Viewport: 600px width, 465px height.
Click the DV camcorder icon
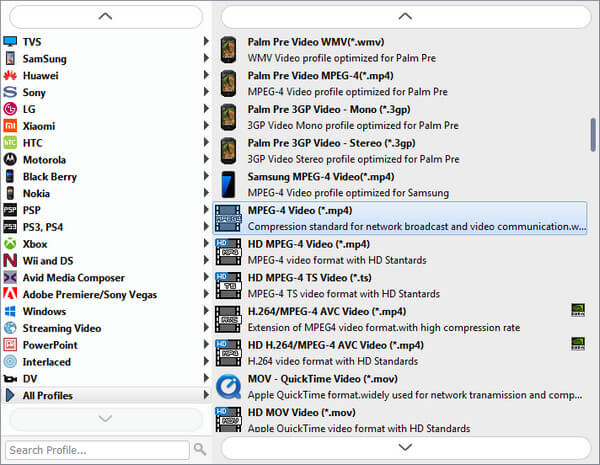[10, 379]
